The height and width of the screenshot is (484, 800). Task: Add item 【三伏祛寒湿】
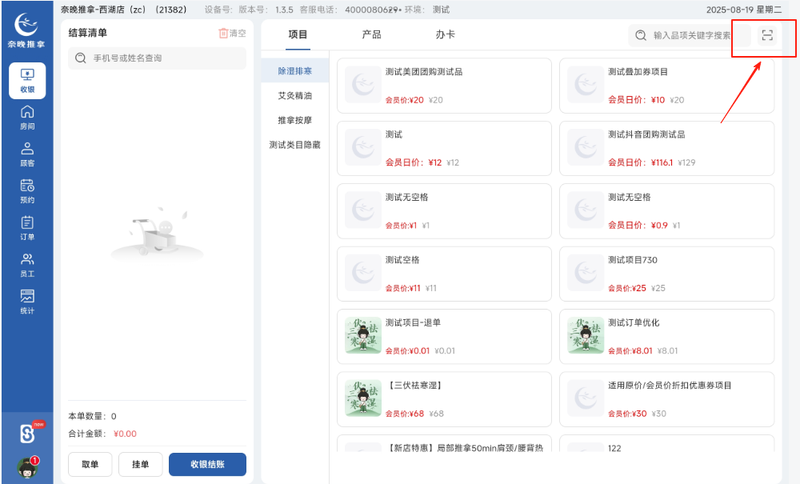pyautogui.click(x=444, y=399)
